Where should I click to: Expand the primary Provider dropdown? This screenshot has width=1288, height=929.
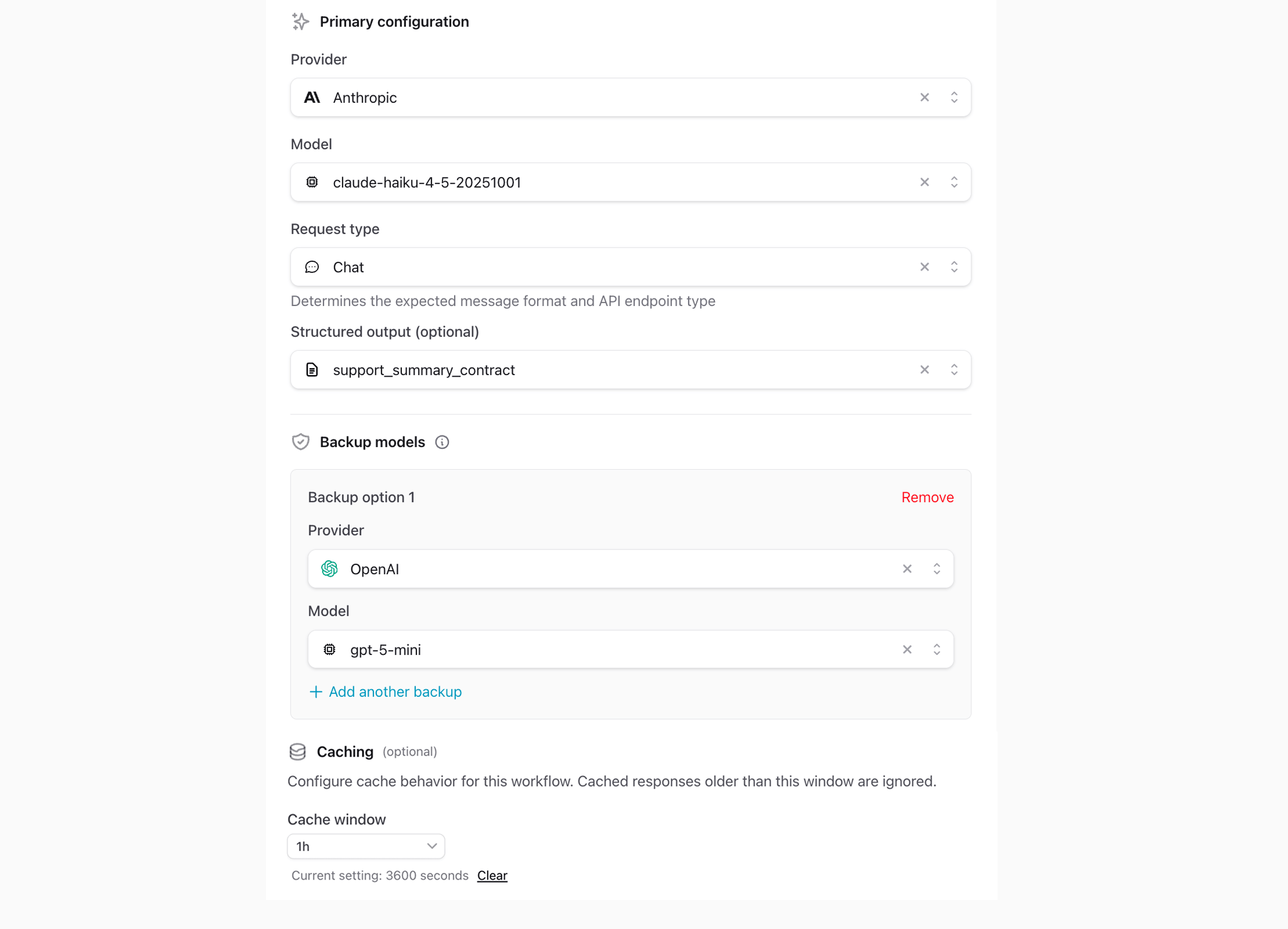tap(954, 98)
